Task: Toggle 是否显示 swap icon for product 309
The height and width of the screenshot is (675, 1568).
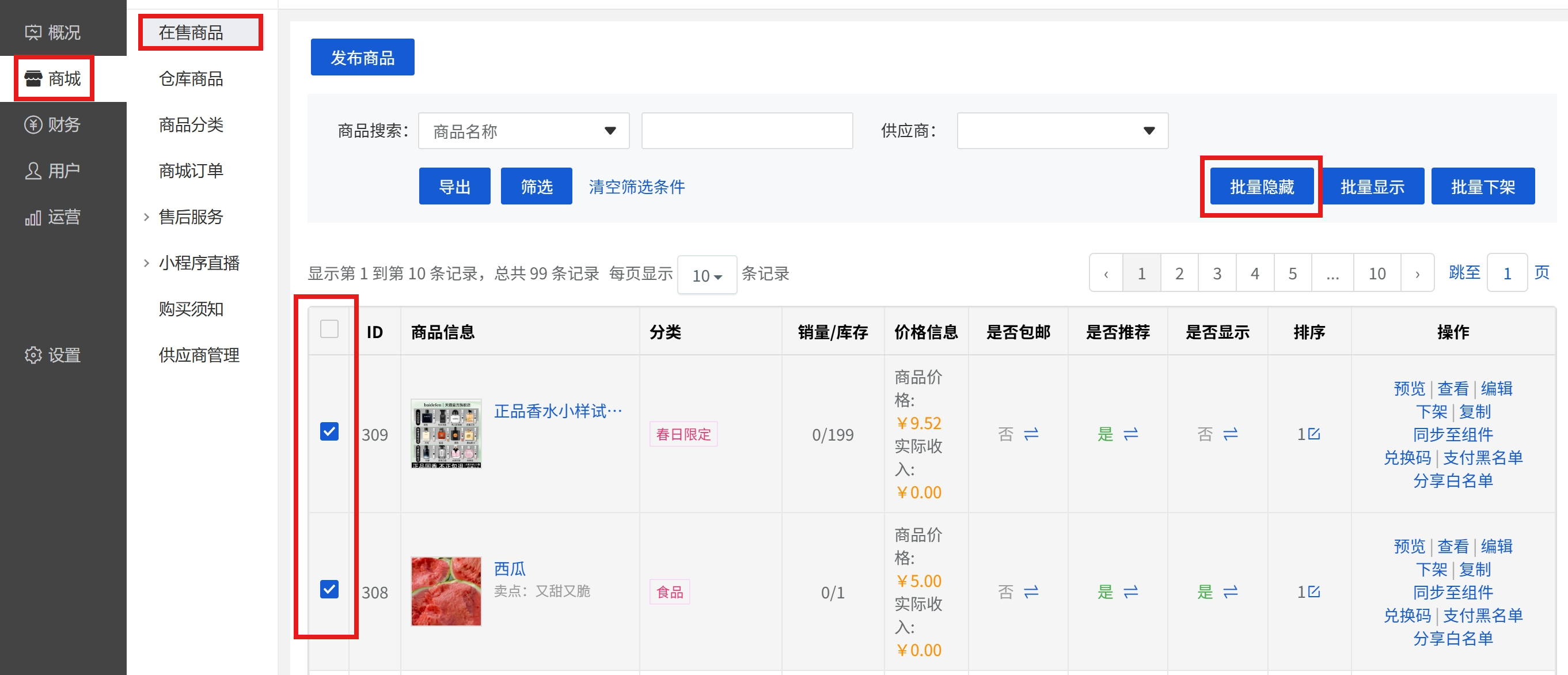Action: click(x=1230, y=434)
